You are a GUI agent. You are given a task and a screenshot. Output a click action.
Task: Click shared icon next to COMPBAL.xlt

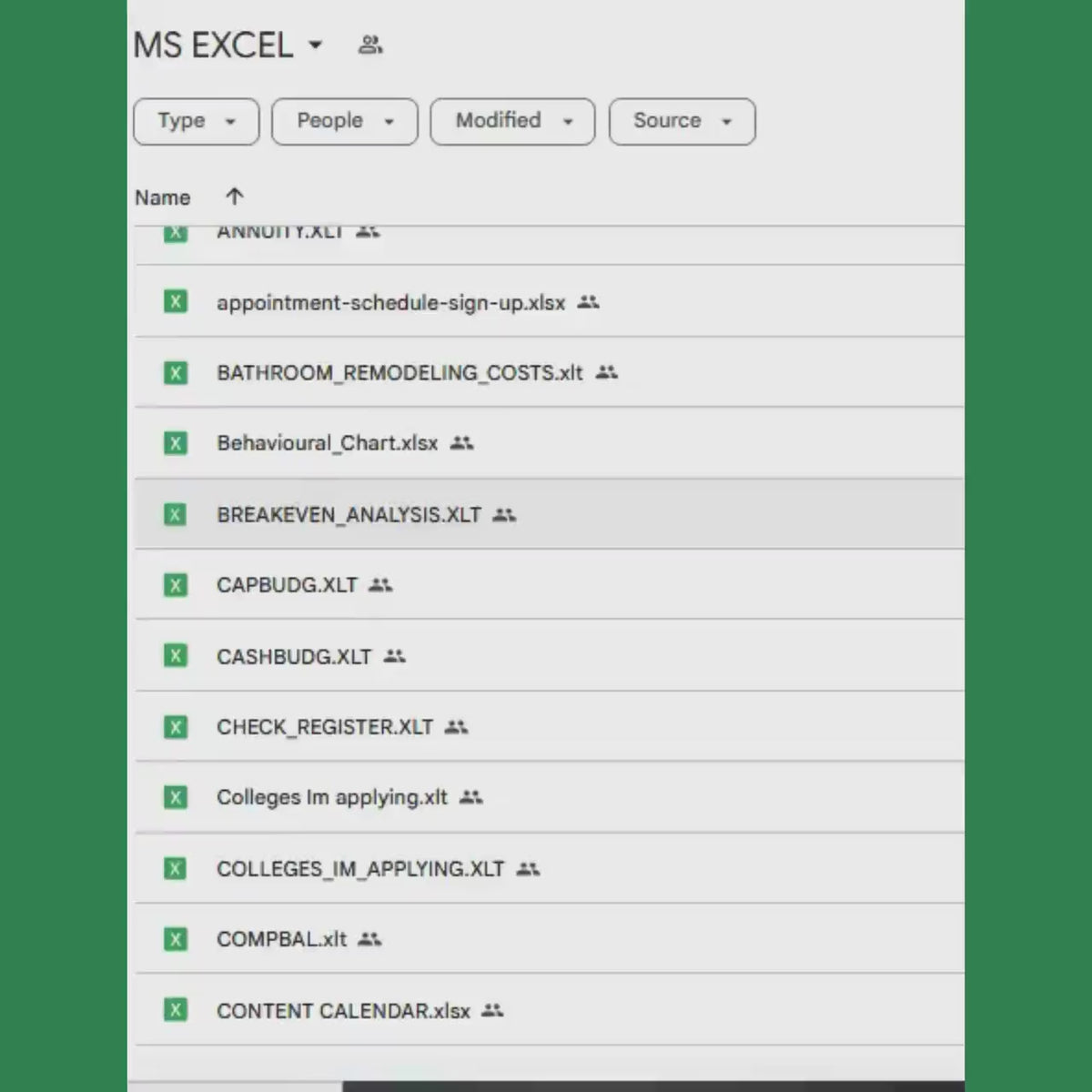click(x=369, y=939)
